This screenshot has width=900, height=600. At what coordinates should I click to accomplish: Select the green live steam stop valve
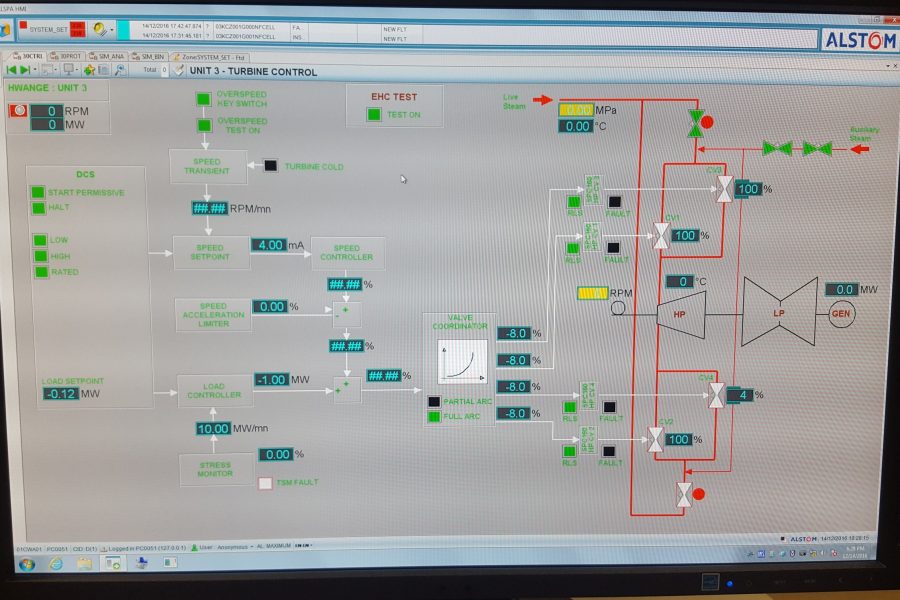click(x=696, y=123)
